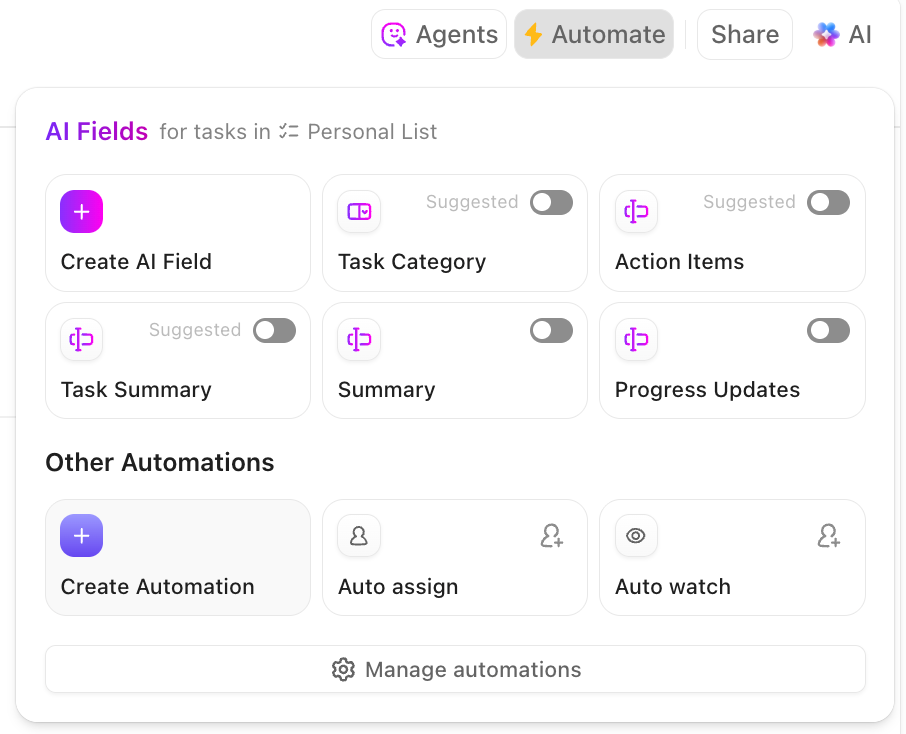Enable the Task Category toggle
This screenshot has height=734, width=906.
(x=551, y=203)
